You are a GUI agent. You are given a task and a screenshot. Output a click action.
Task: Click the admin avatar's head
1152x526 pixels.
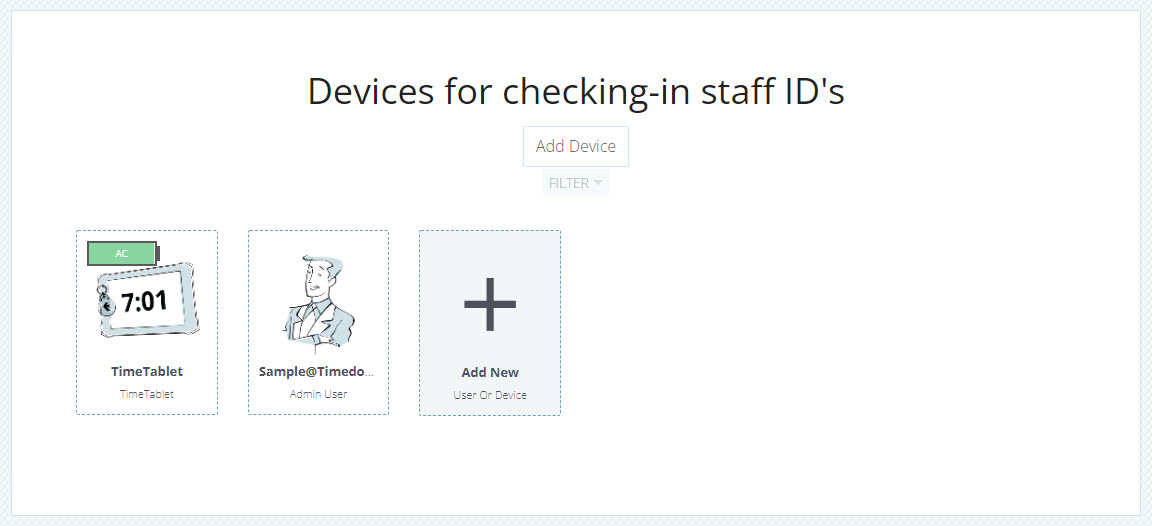(x=319, y=274)
